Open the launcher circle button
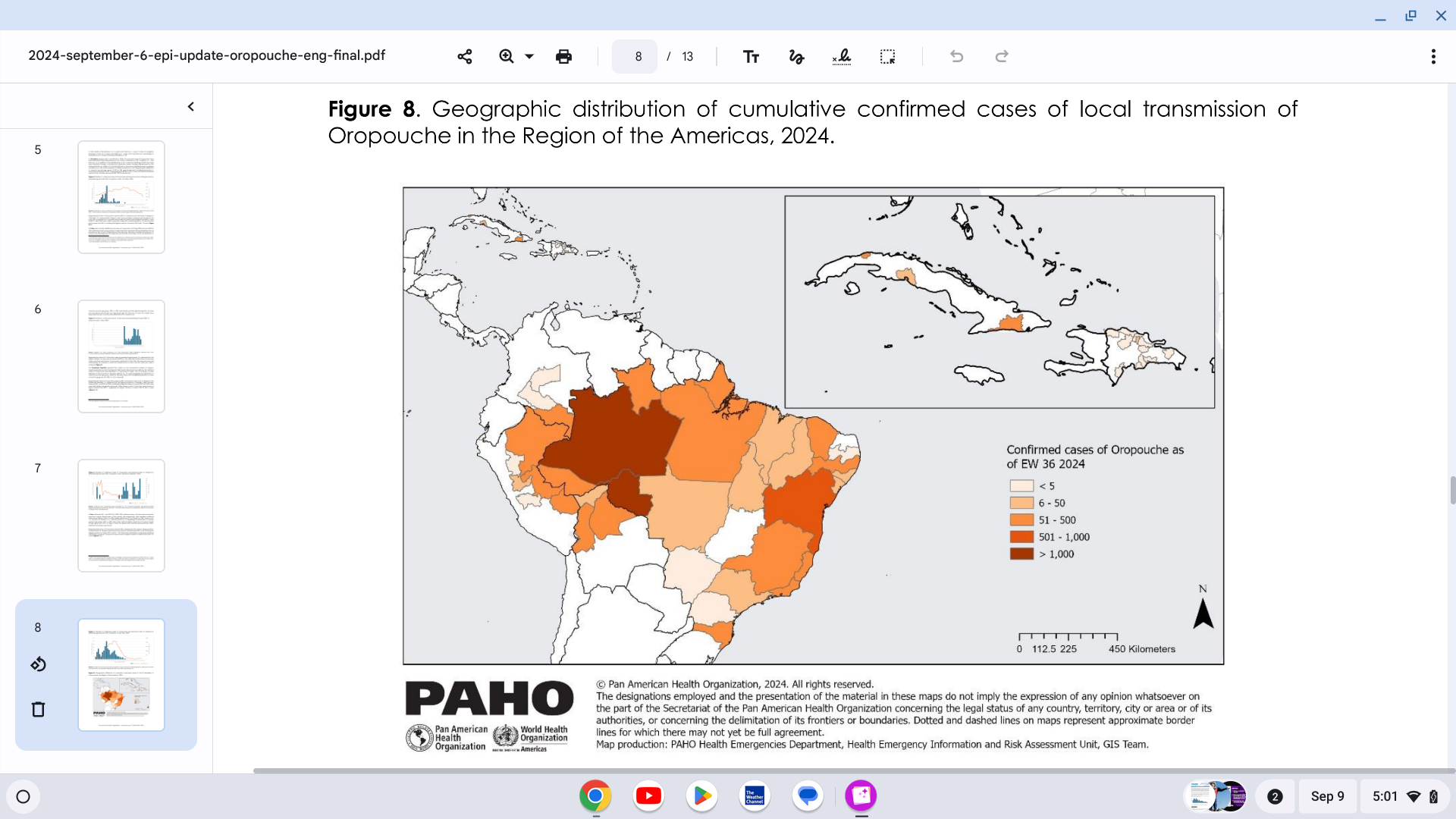The image size is (1456, 819). [23, 796]
